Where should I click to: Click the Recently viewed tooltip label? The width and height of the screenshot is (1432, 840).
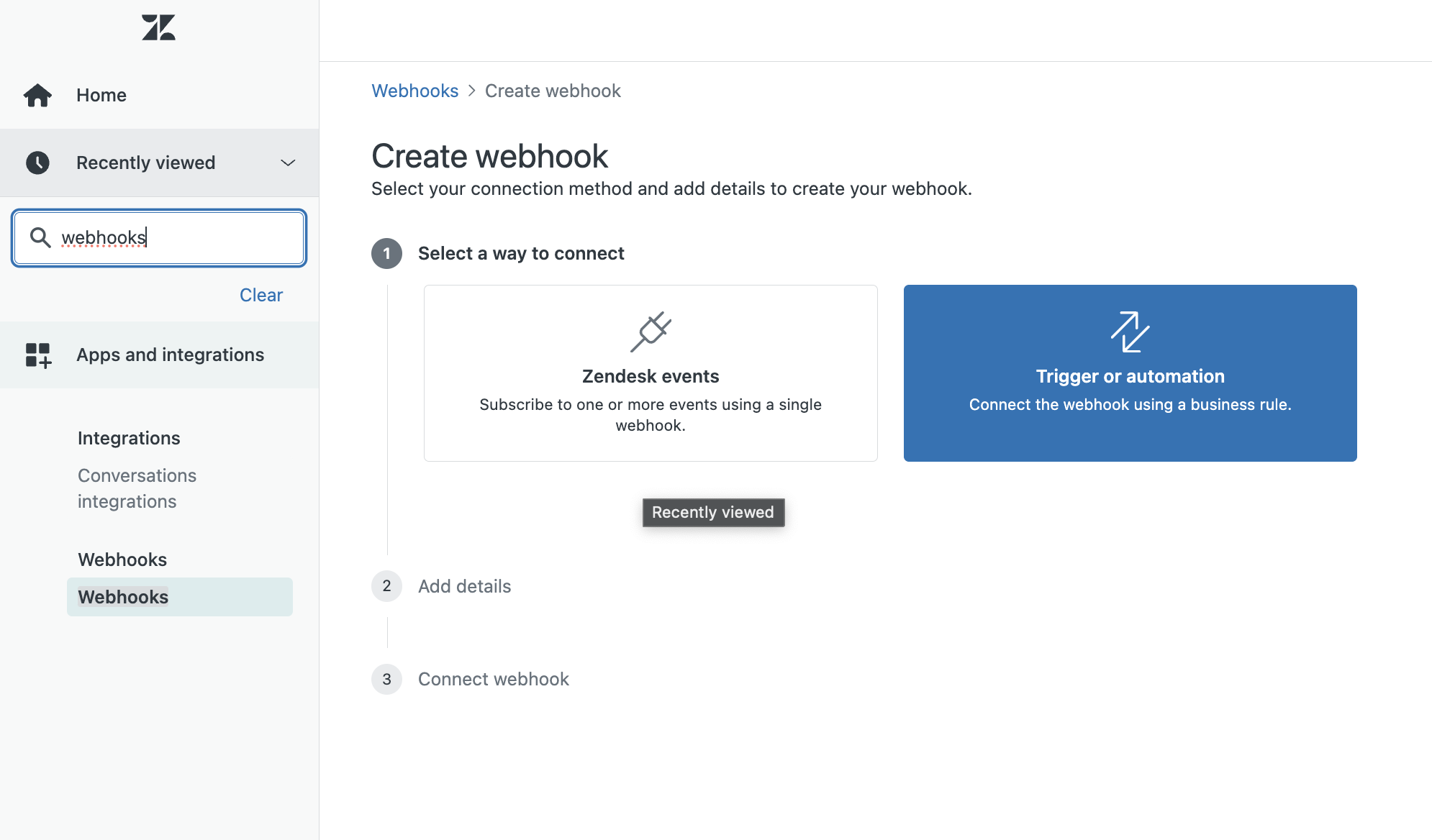coord(712,512)
